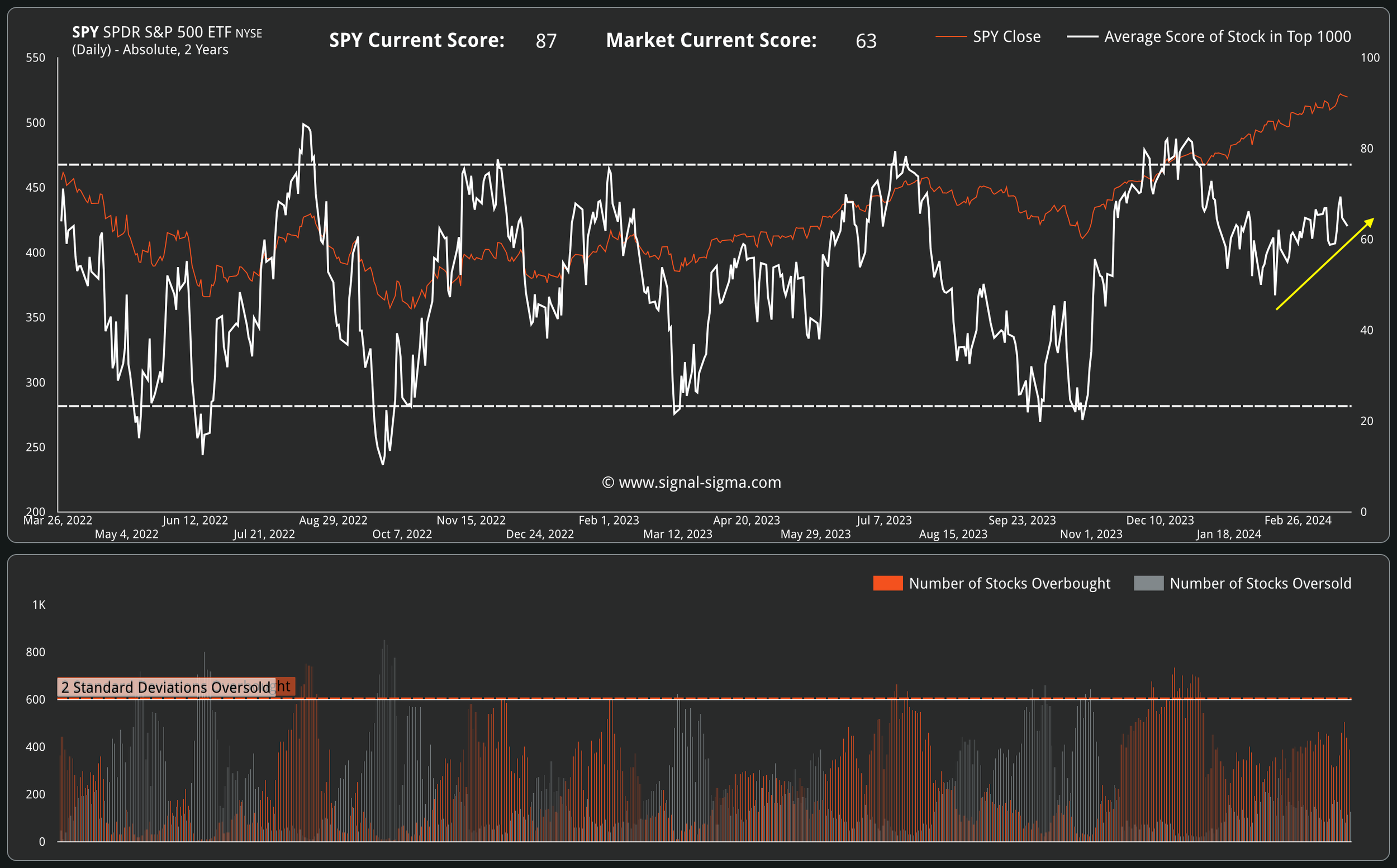The image size is (1397, 868).
Task: Click the Market Current Score label
Action: coord(711,40)
